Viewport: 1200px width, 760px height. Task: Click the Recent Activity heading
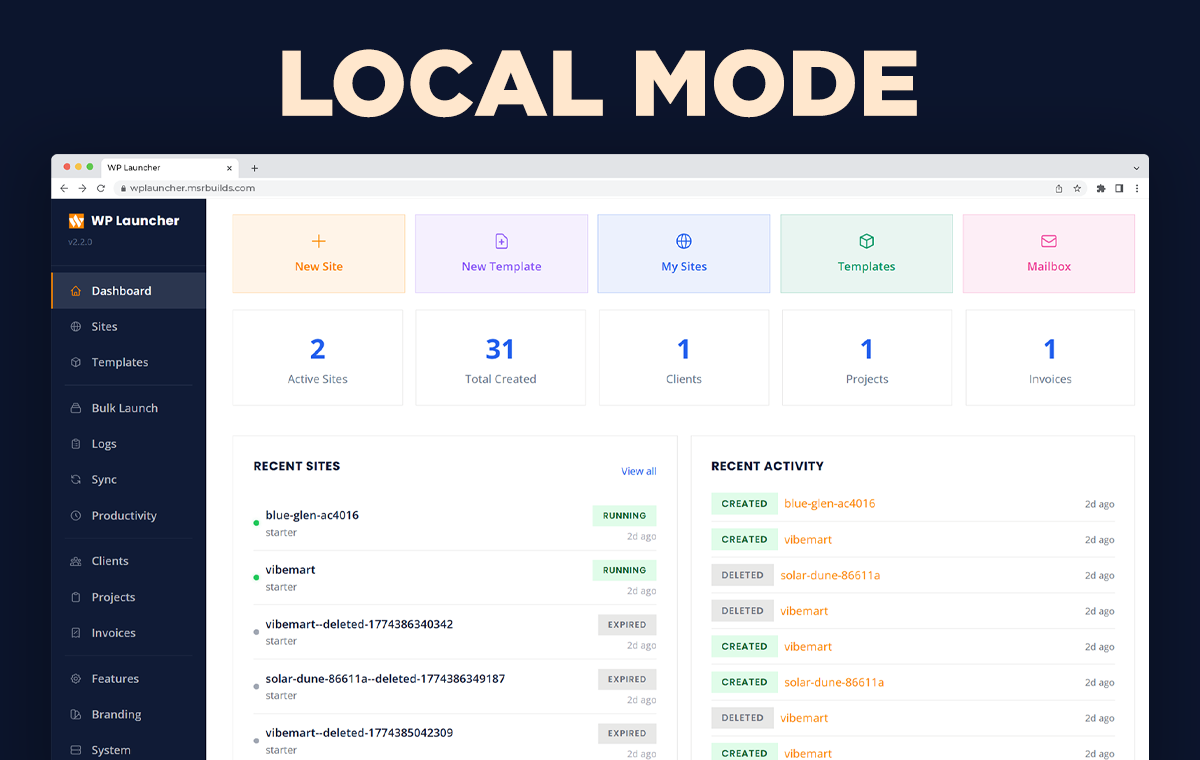pos(767,466)
